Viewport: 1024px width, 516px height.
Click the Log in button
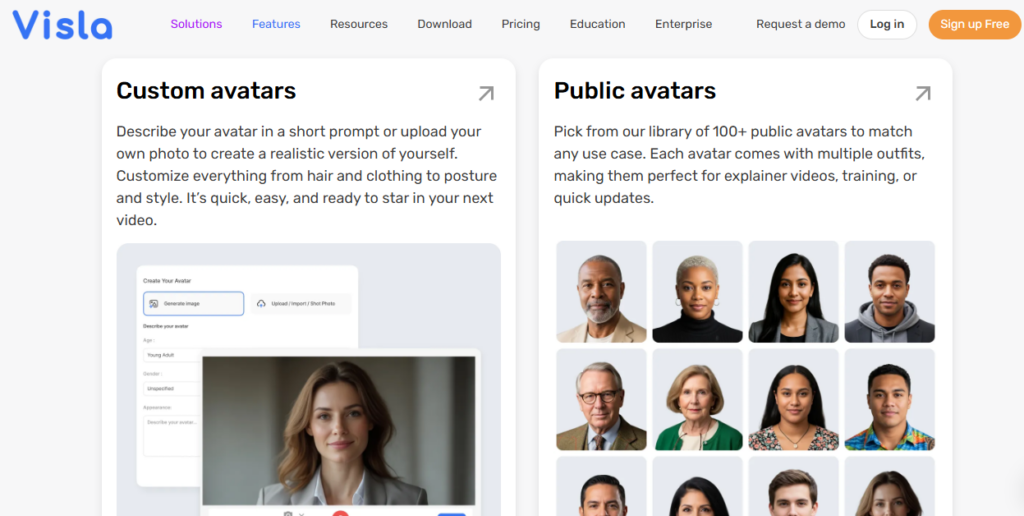click(887, 24)
